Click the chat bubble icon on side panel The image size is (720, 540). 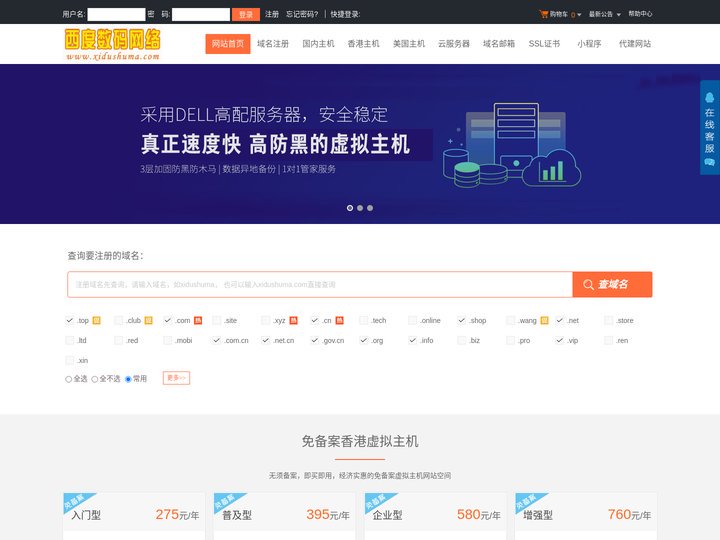point(709,162)
